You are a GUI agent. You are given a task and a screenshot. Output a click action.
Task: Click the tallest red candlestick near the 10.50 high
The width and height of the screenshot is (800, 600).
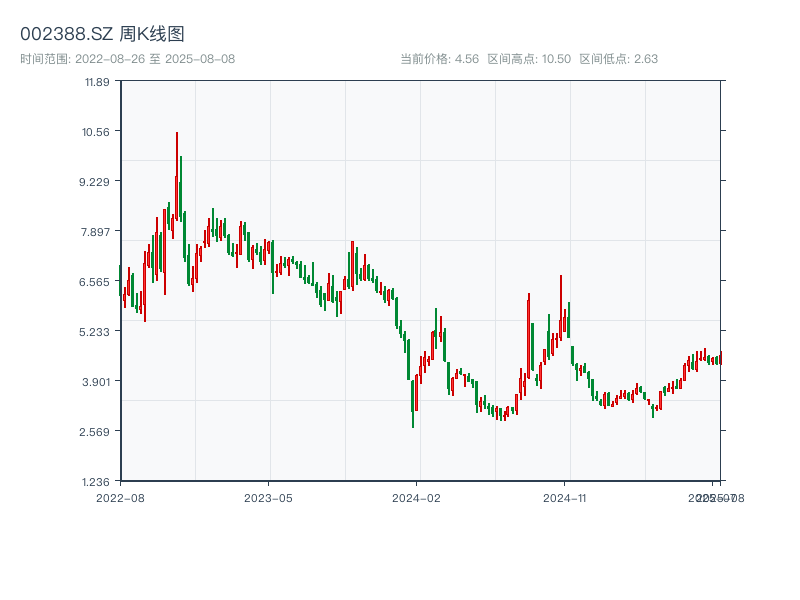pyautogui.click(x=177, y=176)
